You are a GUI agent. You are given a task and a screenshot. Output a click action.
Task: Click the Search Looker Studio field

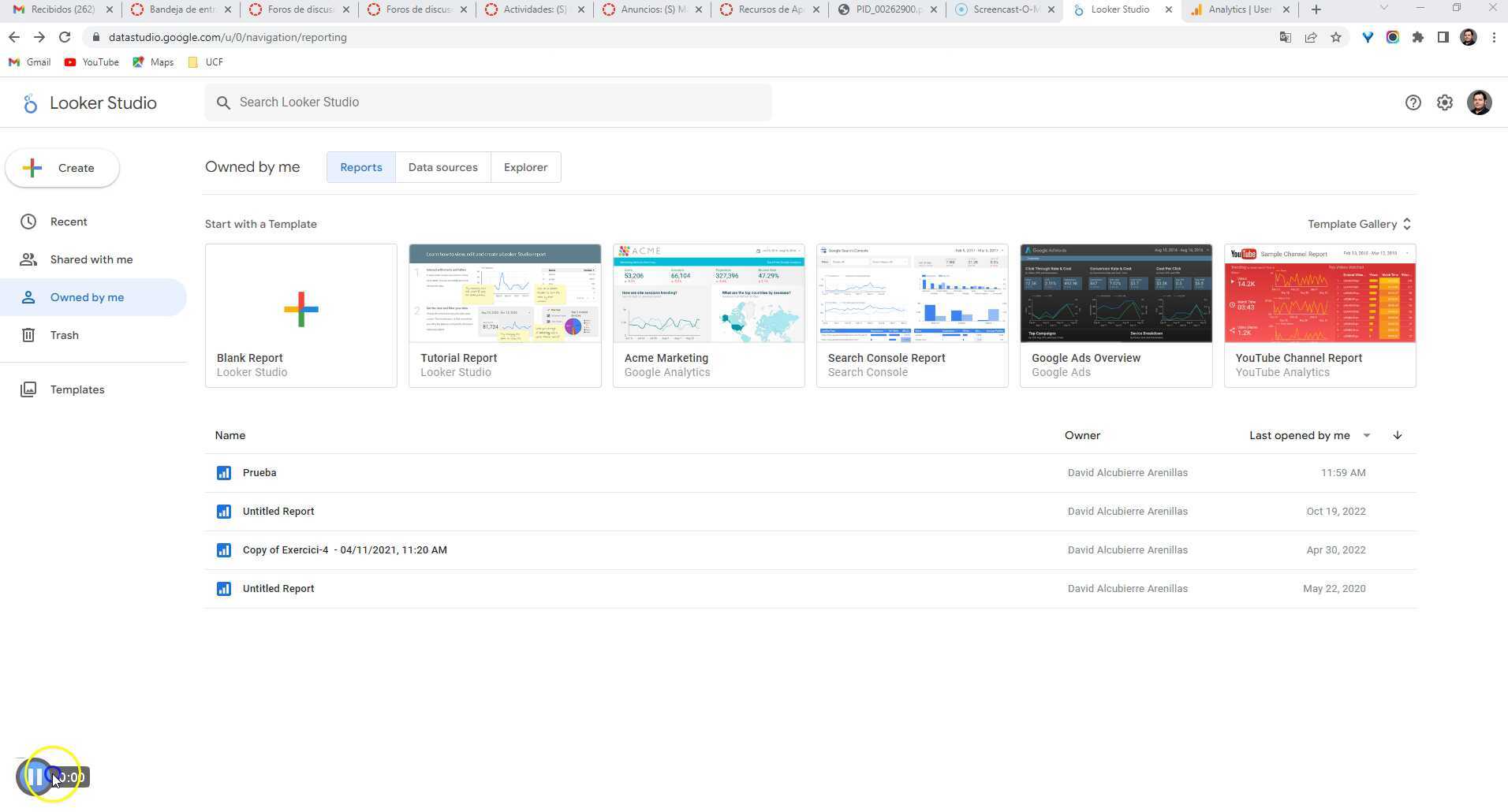(488, 102)
